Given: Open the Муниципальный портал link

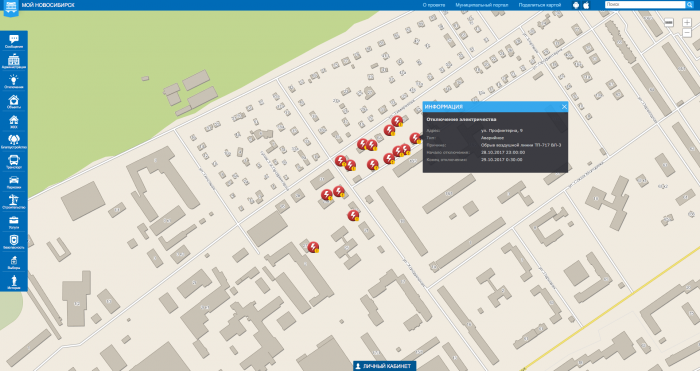Looking at the screenshot, I should click(x=482, y=5).
